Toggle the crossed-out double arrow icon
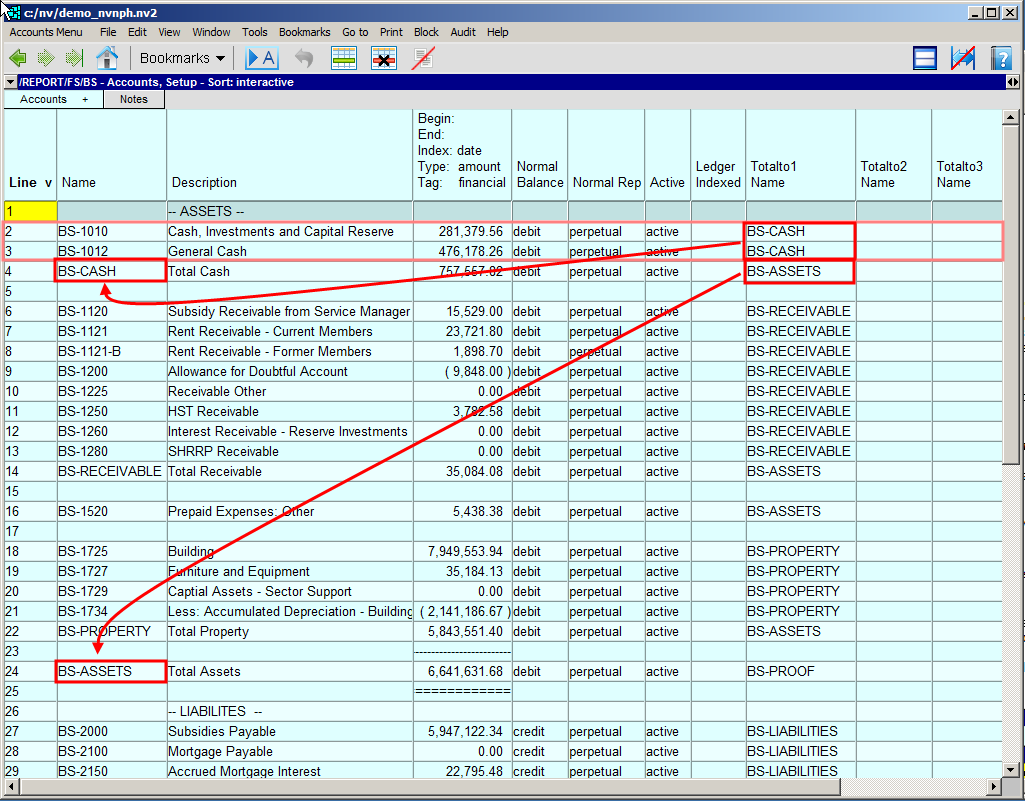The image size is (1025, 801). pyautogui.click(x=963, y=58)
